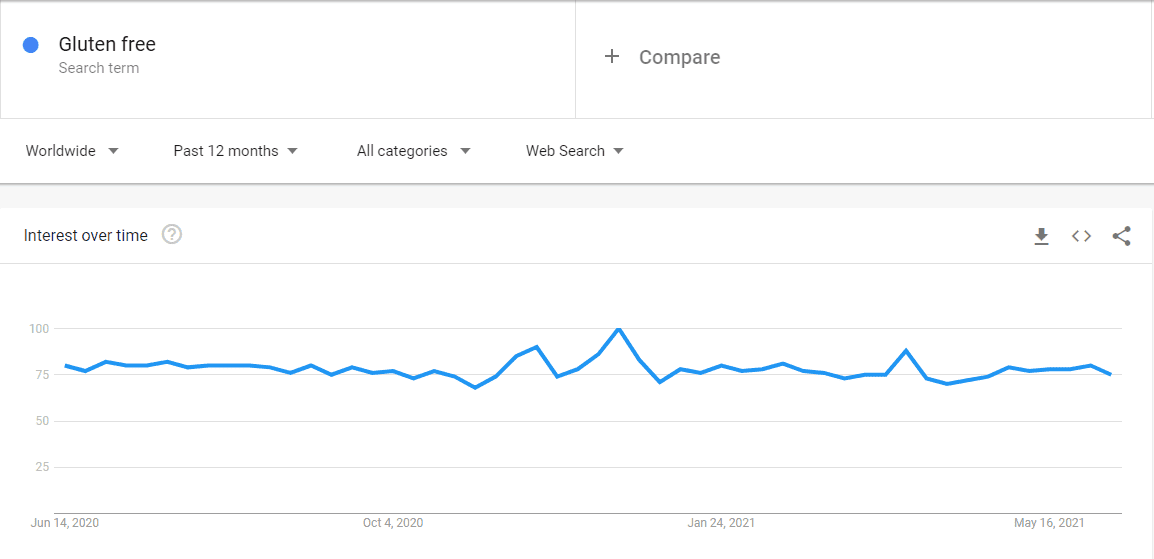Click the Search term subtitle
The image size is (1154, 559).
99,68
